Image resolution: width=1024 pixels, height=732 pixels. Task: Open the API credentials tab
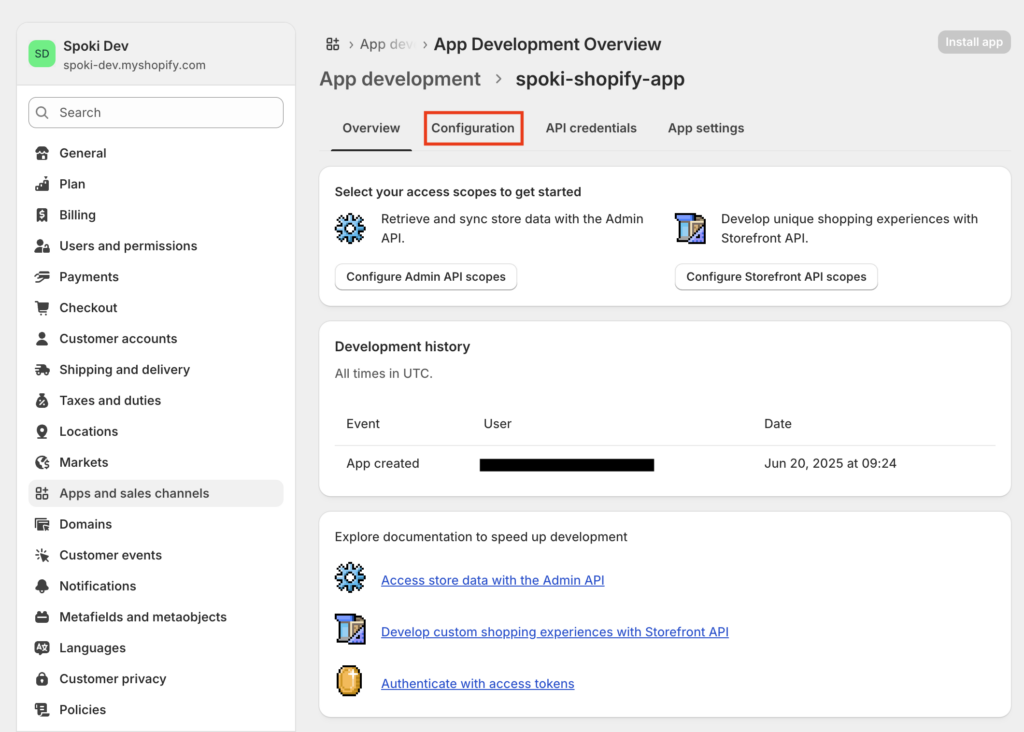(591, 128)
